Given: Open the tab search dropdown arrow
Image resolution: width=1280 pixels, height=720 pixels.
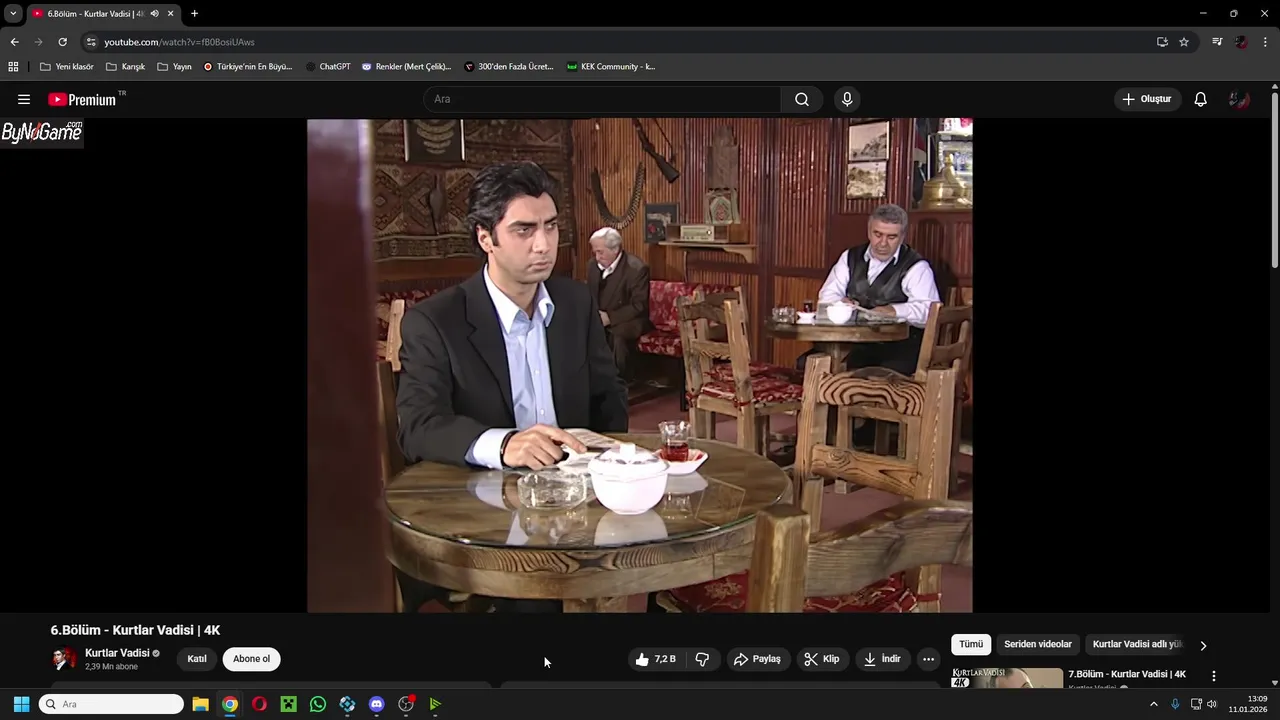Looking at the screenshot, I should click(13, 13).
